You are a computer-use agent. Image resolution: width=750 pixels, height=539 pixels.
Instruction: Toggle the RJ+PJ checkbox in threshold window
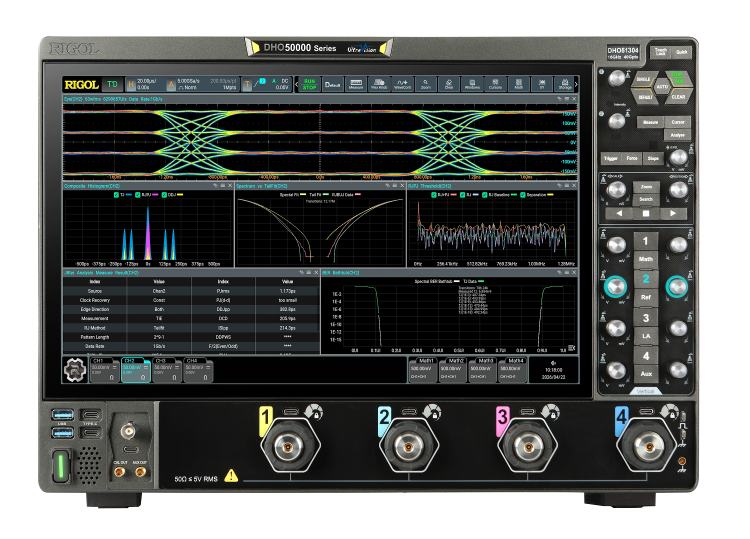[434, 195]
